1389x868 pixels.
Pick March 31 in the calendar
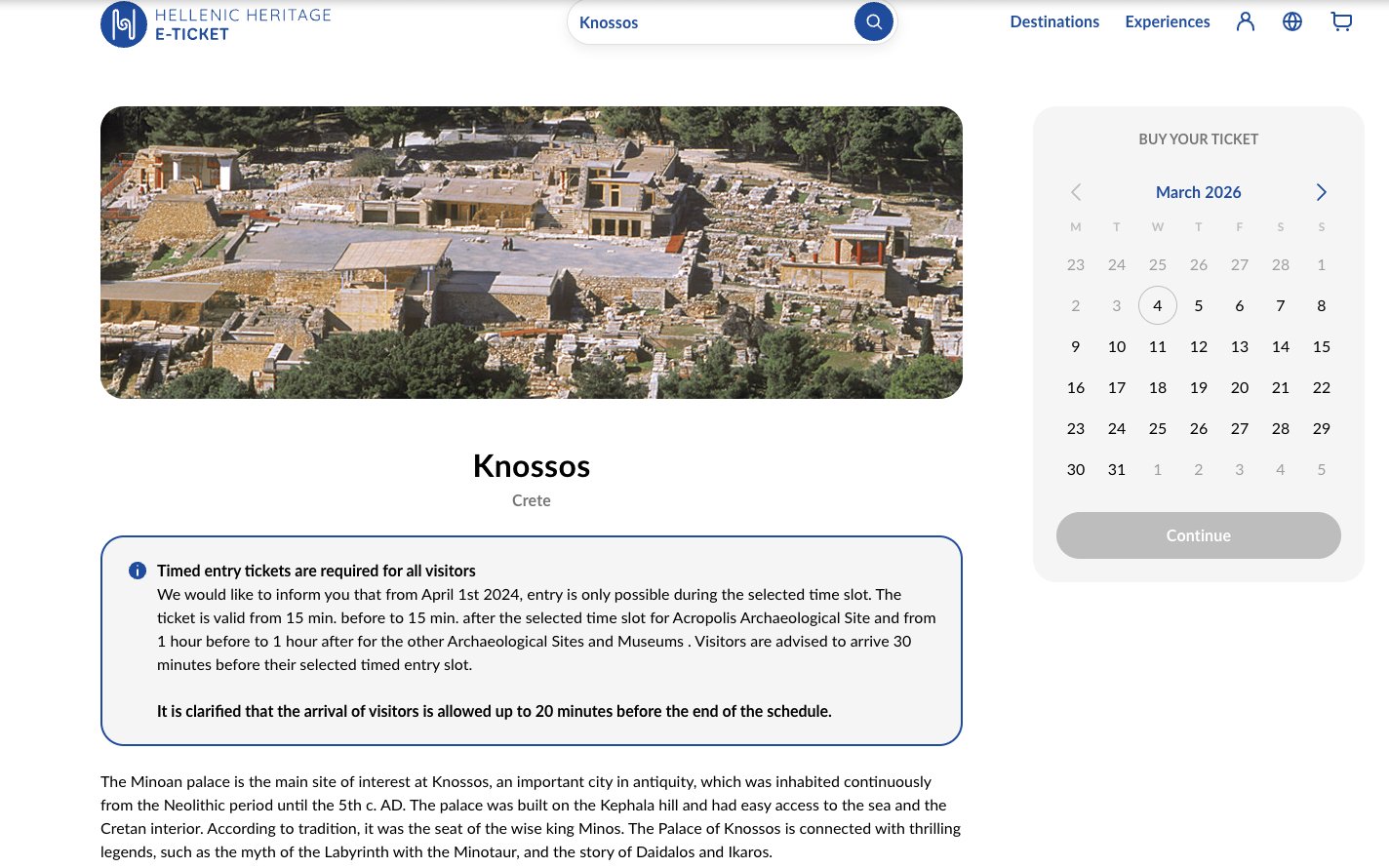click(x=1117, y=469)
